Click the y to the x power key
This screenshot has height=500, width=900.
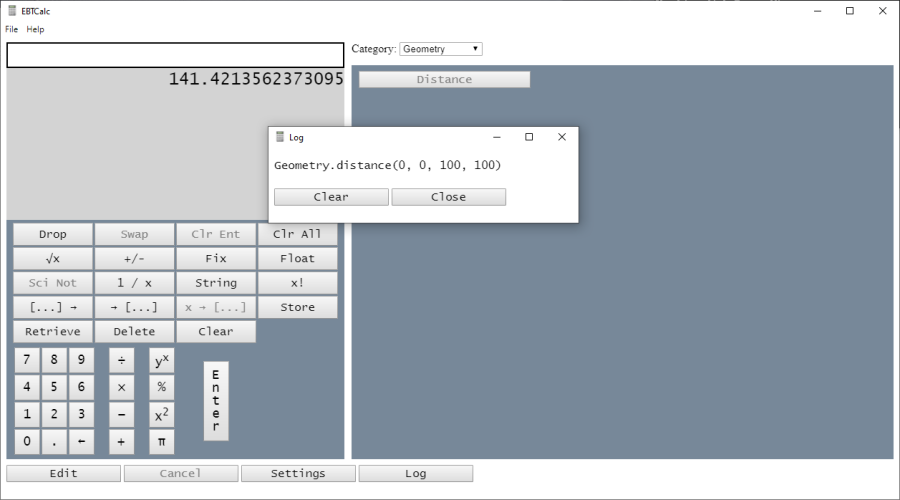(x=161, y=360)
